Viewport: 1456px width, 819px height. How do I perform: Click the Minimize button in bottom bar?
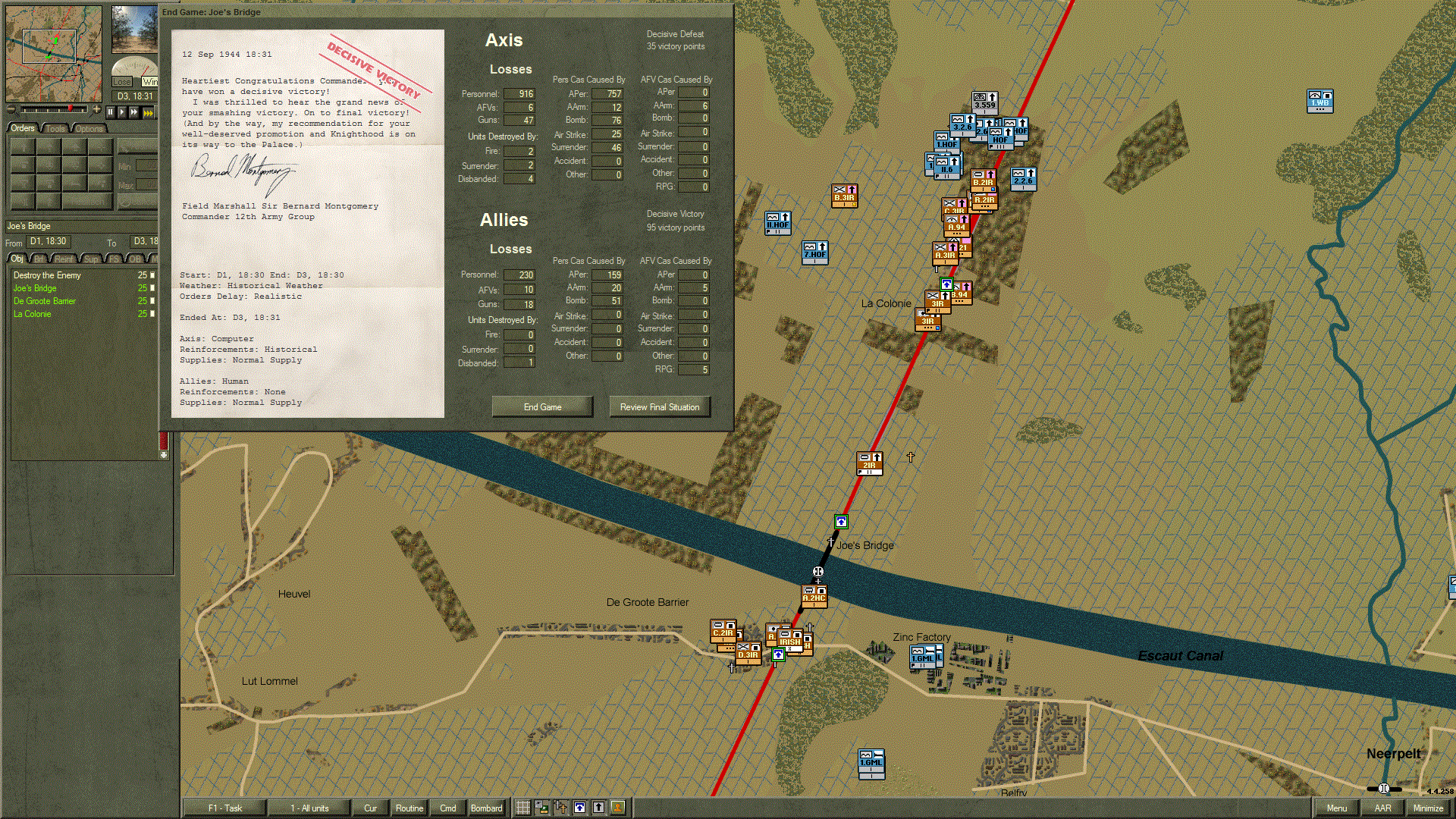click(x=1428, y=808)
